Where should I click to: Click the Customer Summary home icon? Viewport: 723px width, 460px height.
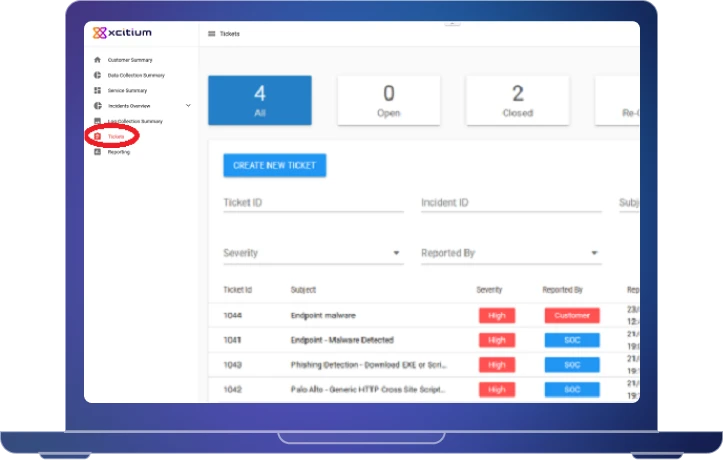(x=97, y=60)
